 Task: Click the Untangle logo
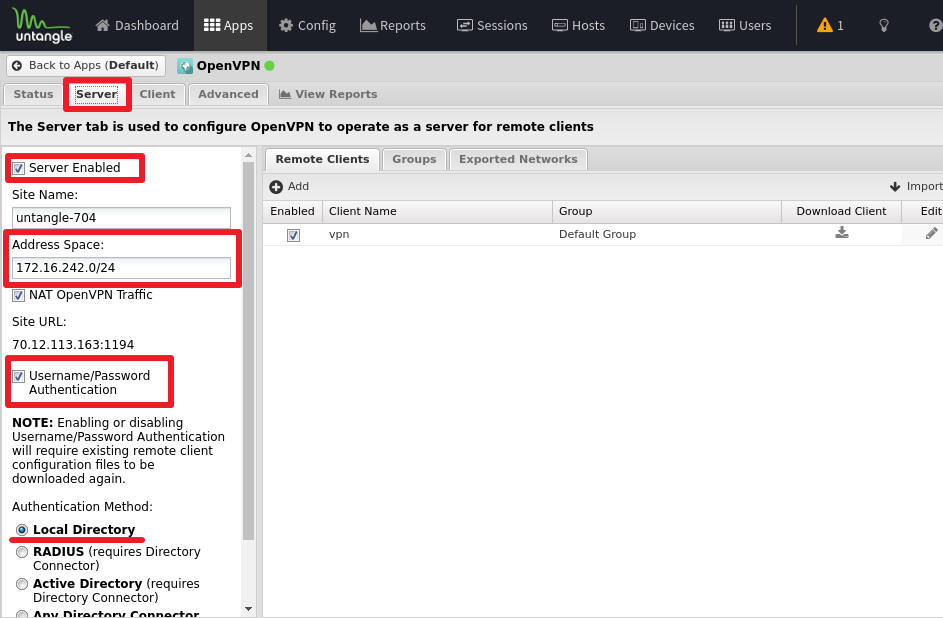[42, 25]
